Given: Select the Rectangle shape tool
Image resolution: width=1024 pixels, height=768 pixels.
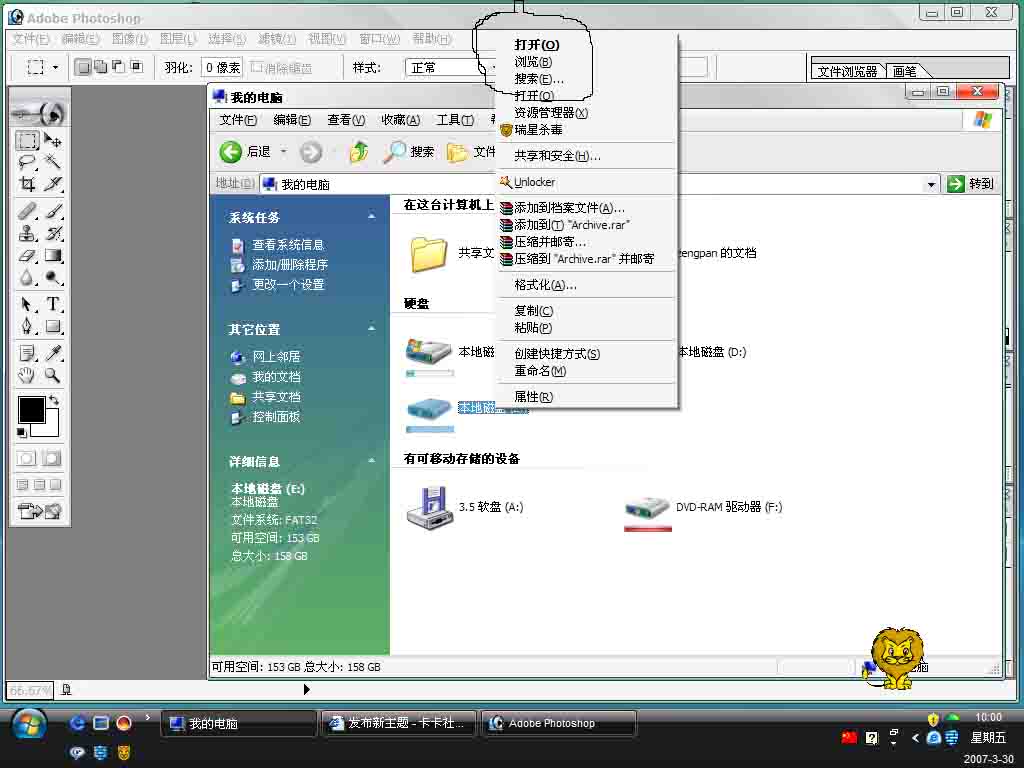Looking at the screenshot, I should tap(53, 326).
